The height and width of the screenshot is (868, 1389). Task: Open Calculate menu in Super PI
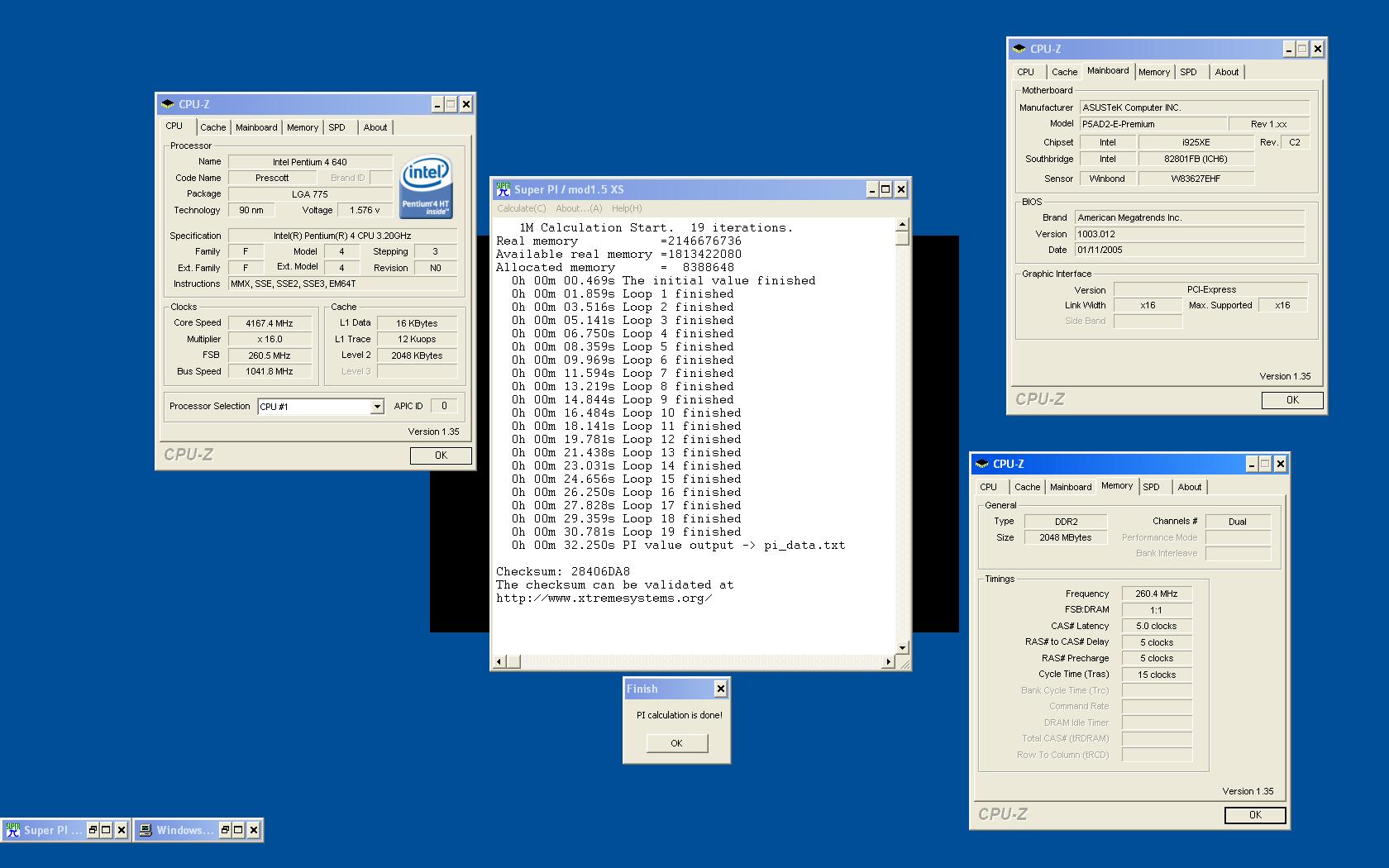(x=522, y=208)
